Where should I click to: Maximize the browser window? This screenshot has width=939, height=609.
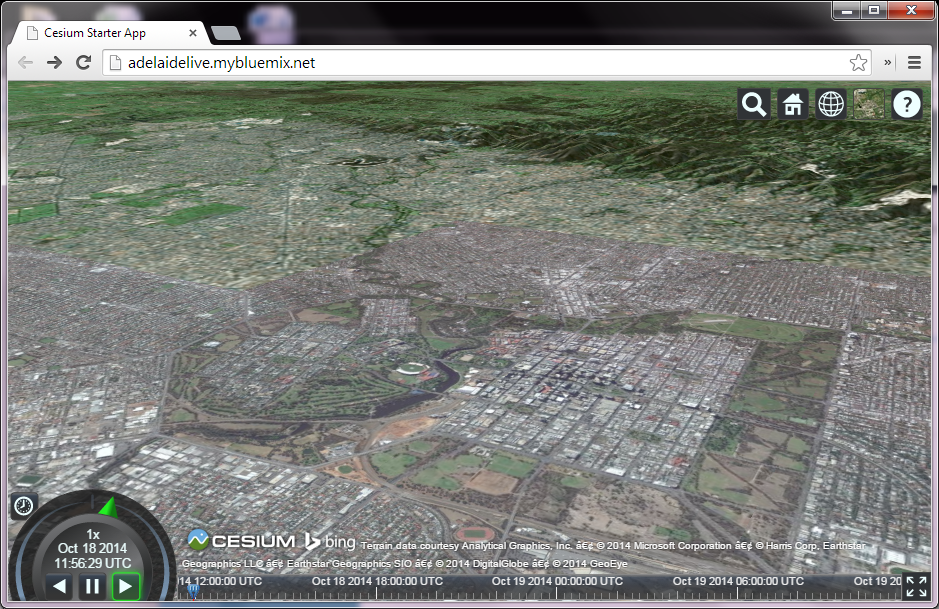point(874,10)
